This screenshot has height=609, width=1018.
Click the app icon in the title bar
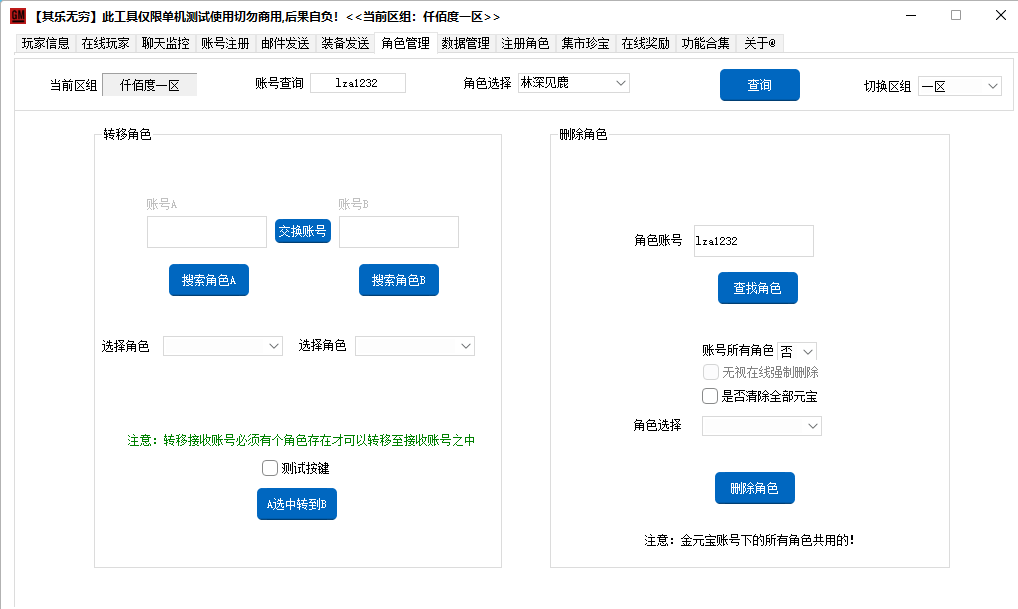17,16
